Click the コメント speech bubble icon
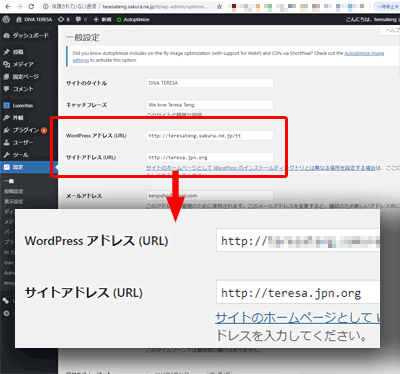Screen dimensions: 400x374 (x=6, y=89)
